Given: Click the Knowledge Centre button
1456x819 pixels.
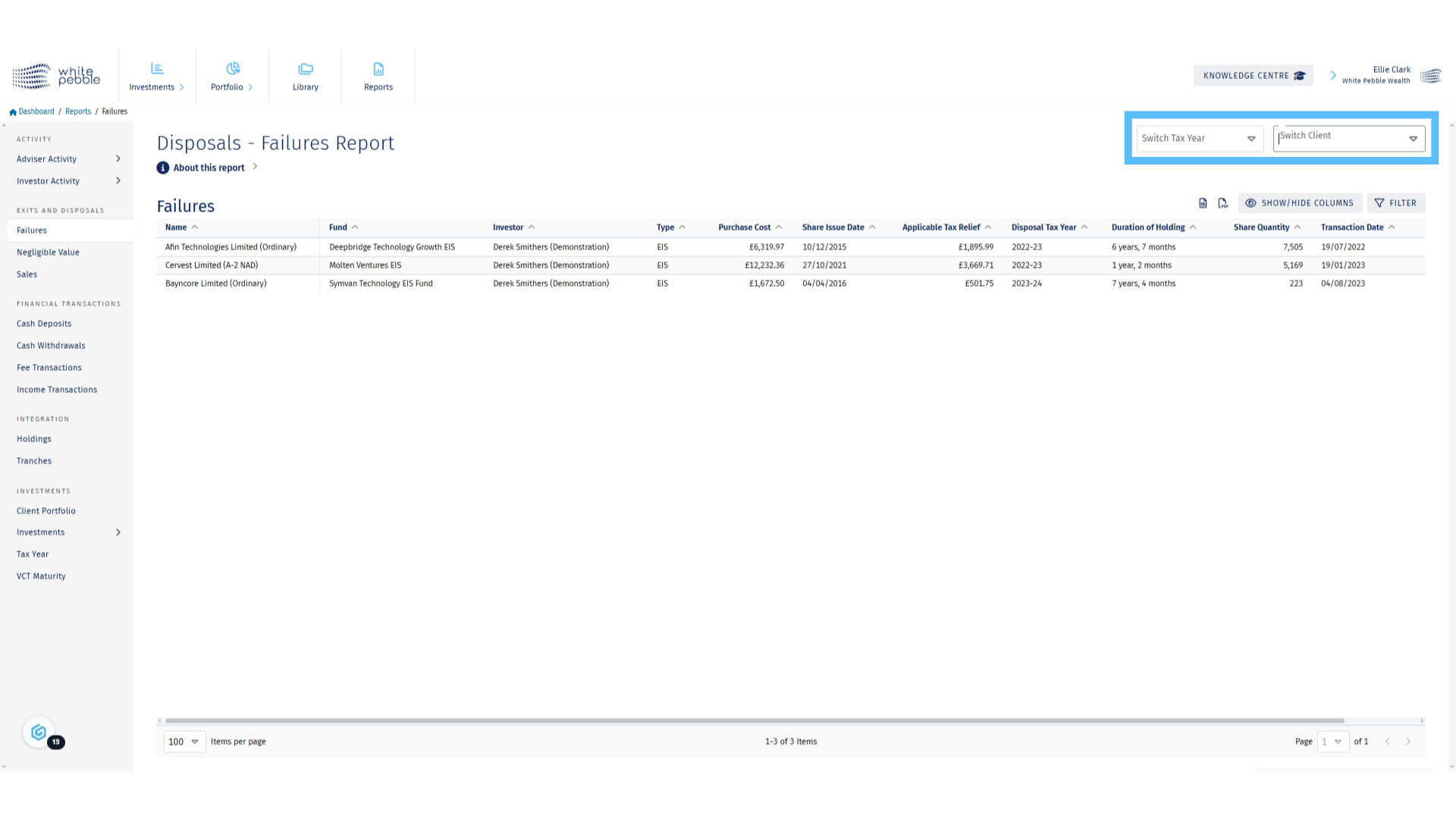Looking at the screenshot, I should click(x=1253, y=76).
